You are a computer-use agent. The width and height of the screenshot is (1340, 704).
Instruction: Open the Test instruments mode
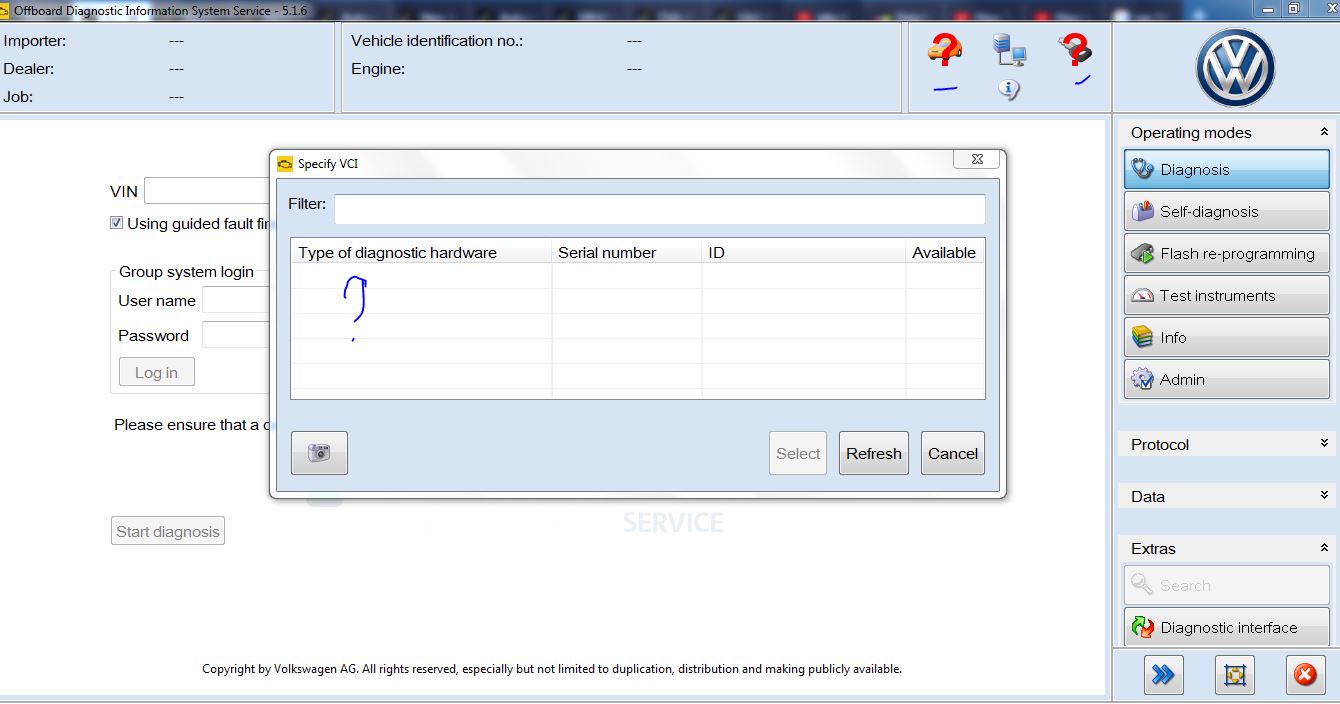[x=1224, y=295]
